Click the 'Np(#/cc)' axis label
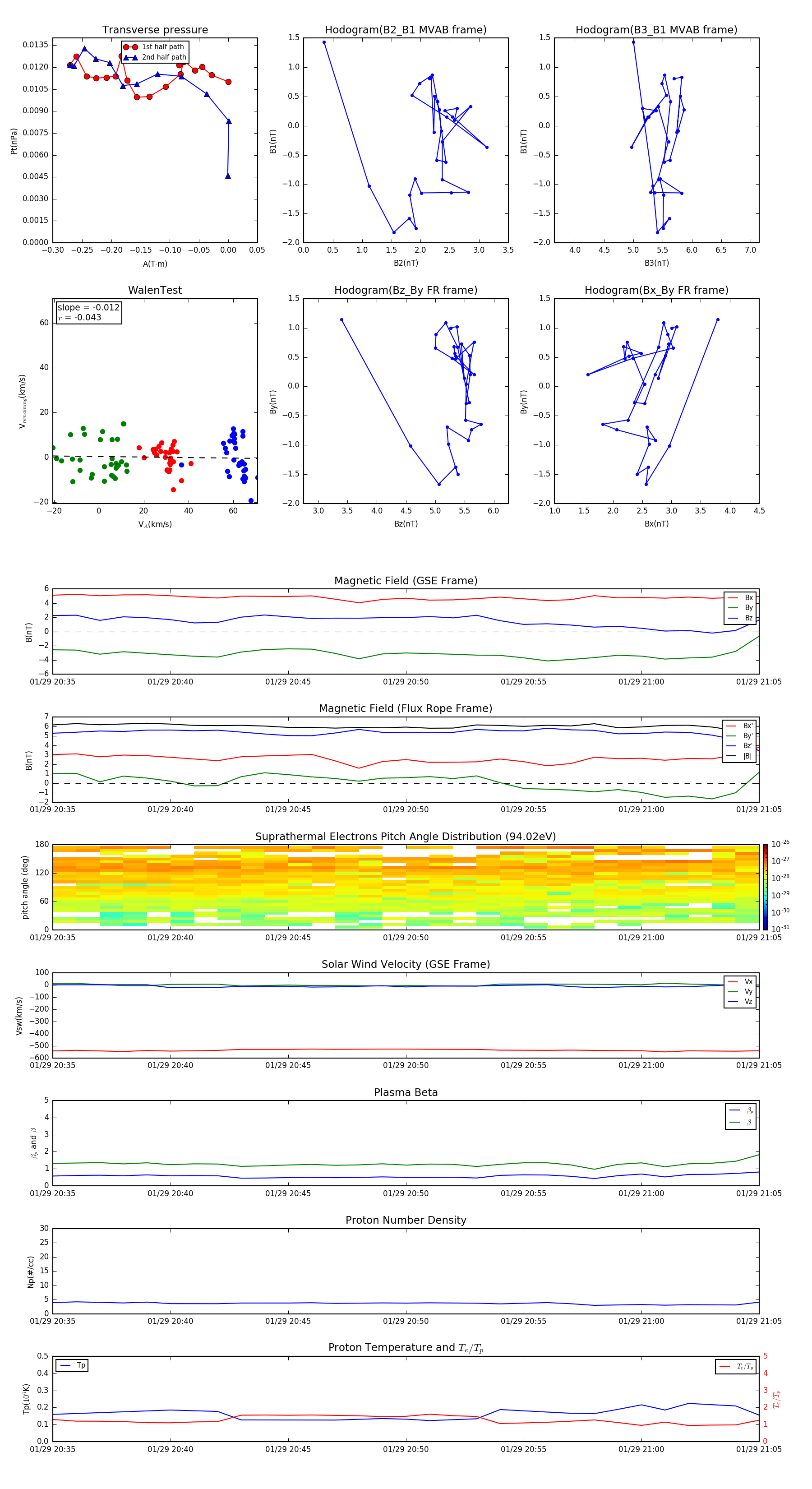Viewport: 812px width, 1489px height. click(31, 1271)
